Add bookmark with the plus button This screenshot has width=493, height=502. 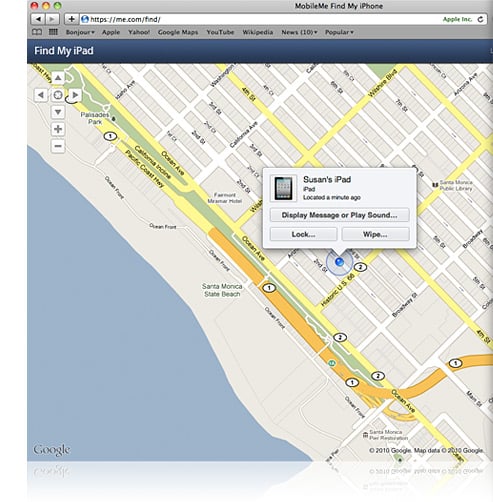point(71,19)
